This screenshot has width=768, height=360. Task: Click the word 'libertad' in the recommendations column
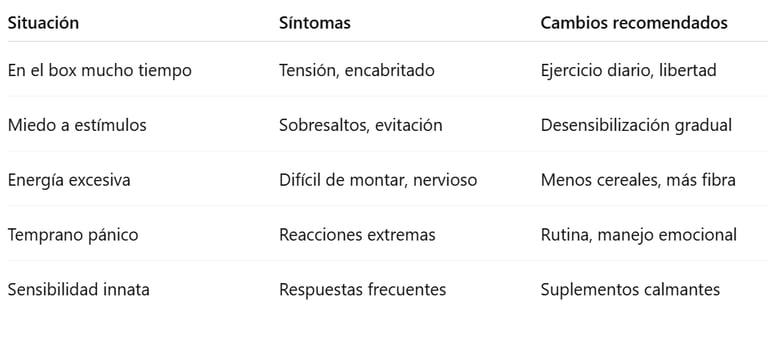pyautogui.click(x=688, y=71)
